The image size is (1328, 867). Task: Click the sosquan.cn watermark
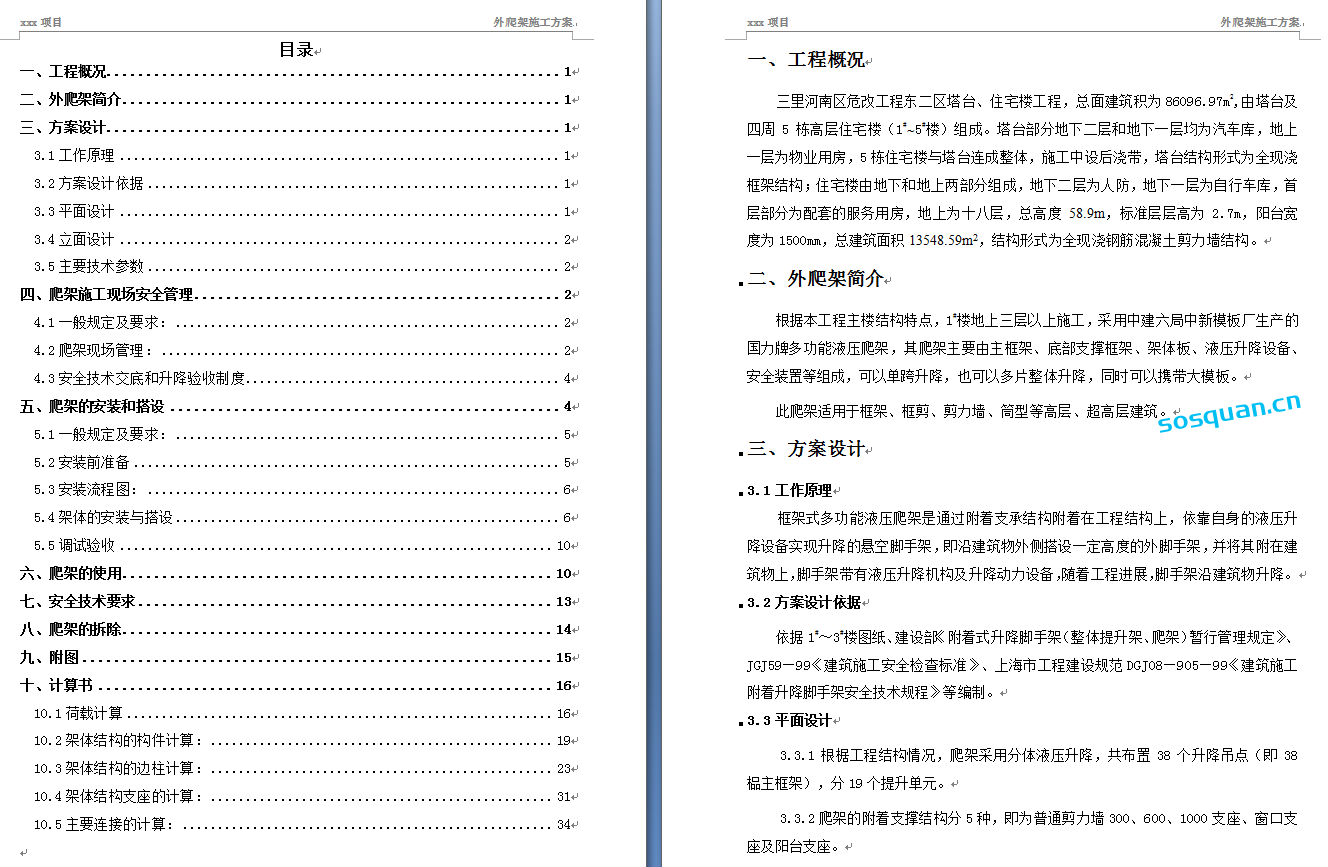pos(1230,414)
